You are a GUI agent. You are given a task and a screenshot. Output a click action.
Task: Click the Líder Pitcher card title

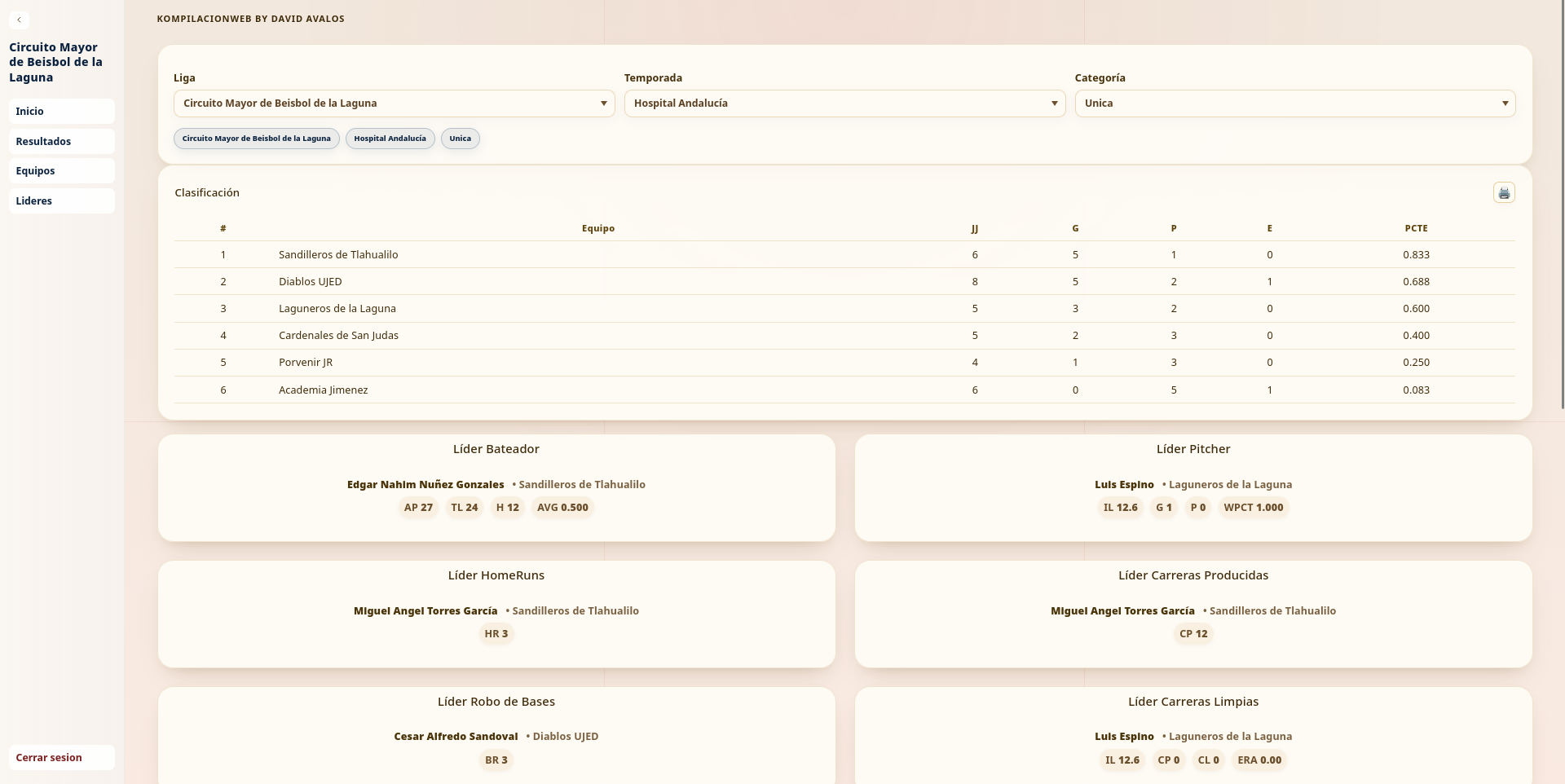click(1193, 449)
